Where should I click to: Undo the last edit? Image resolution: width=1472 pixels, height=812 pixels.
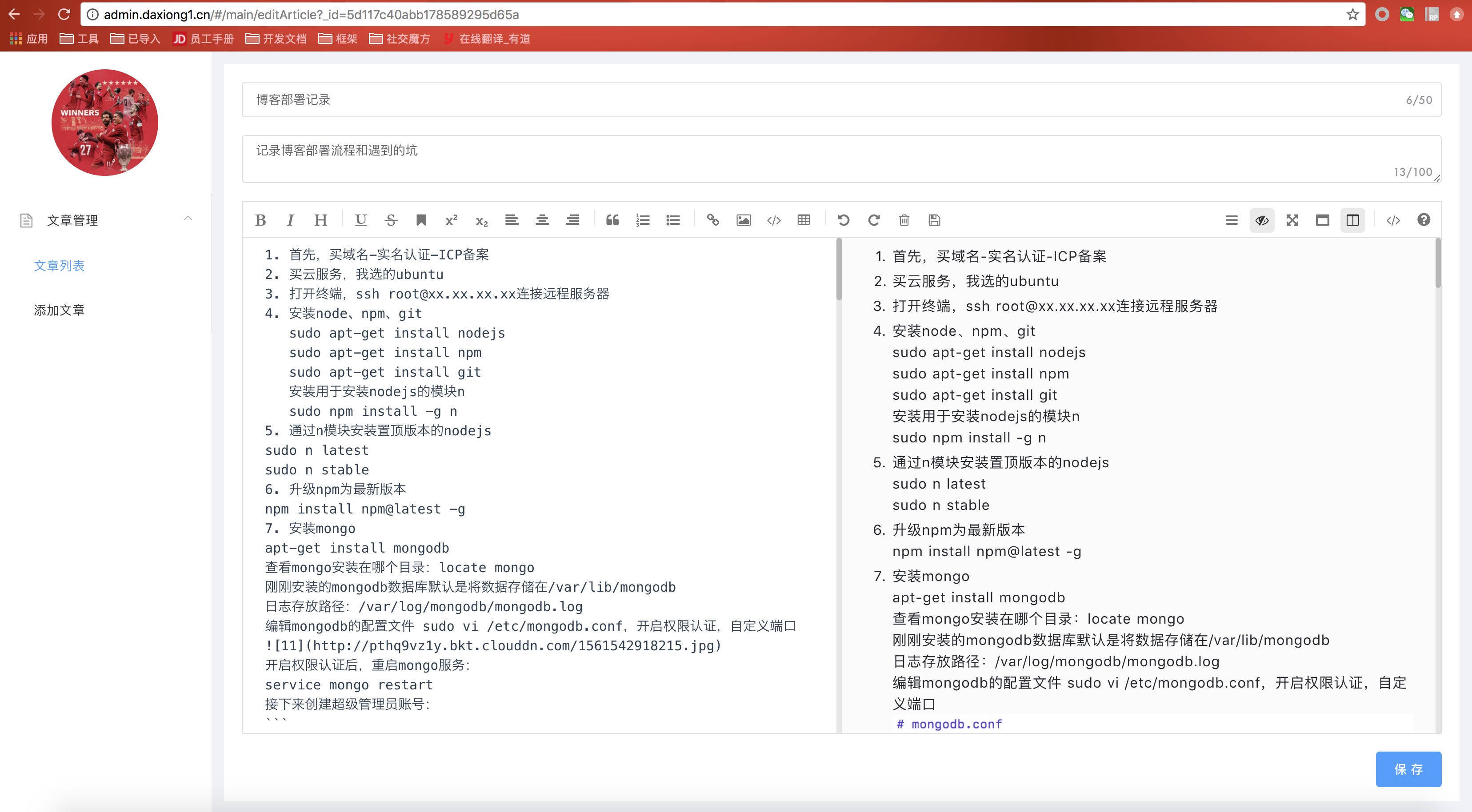tap(843, 220)
